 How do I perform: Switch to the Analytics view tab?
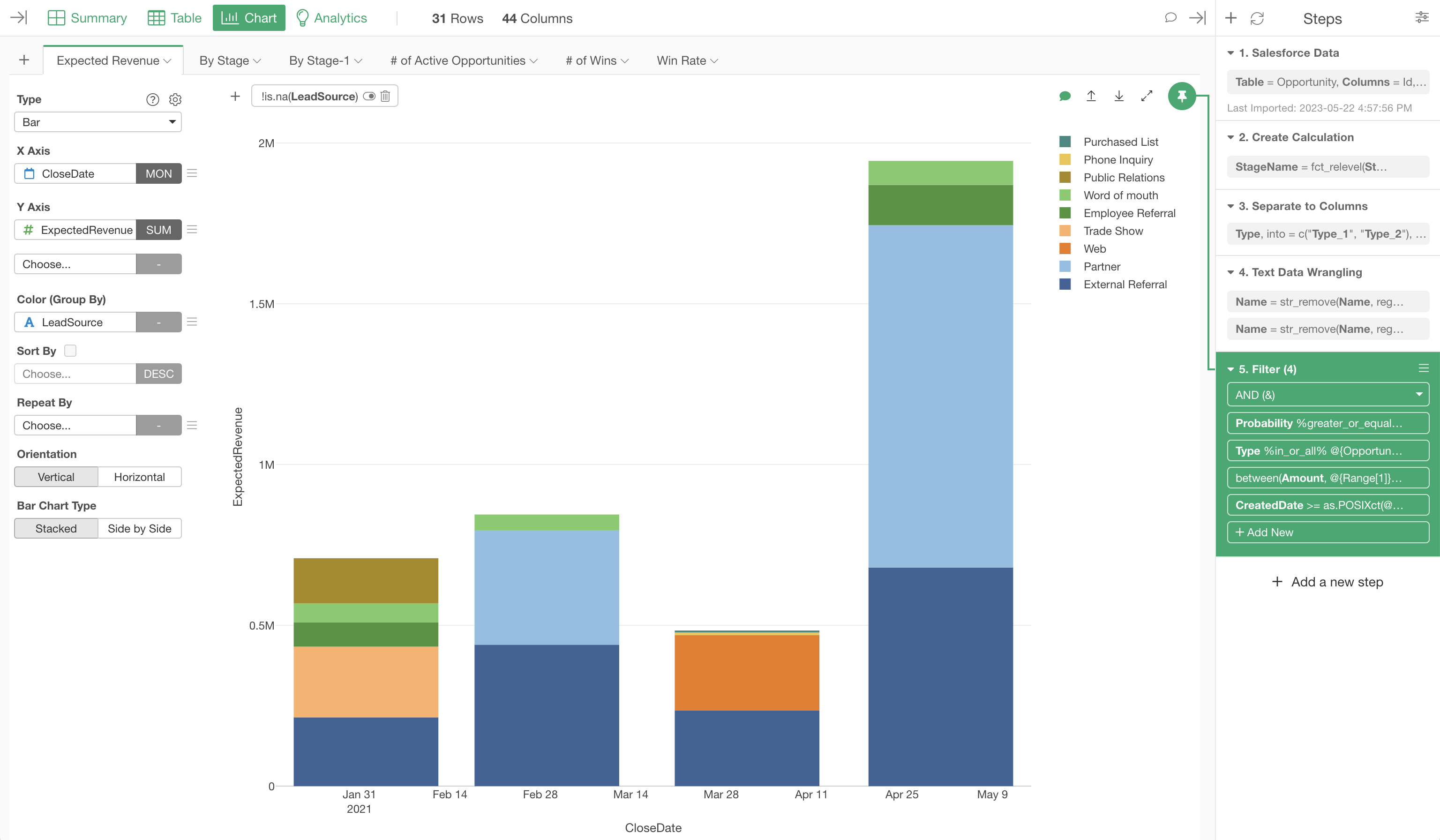point(331,18)
